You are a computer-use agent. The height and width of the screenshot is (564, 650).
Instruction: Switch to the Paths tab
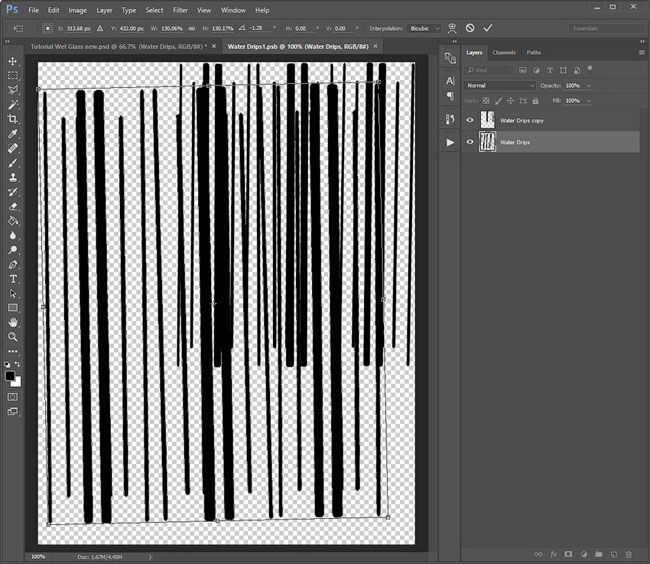pyautogui.click(x=534, y=52)
